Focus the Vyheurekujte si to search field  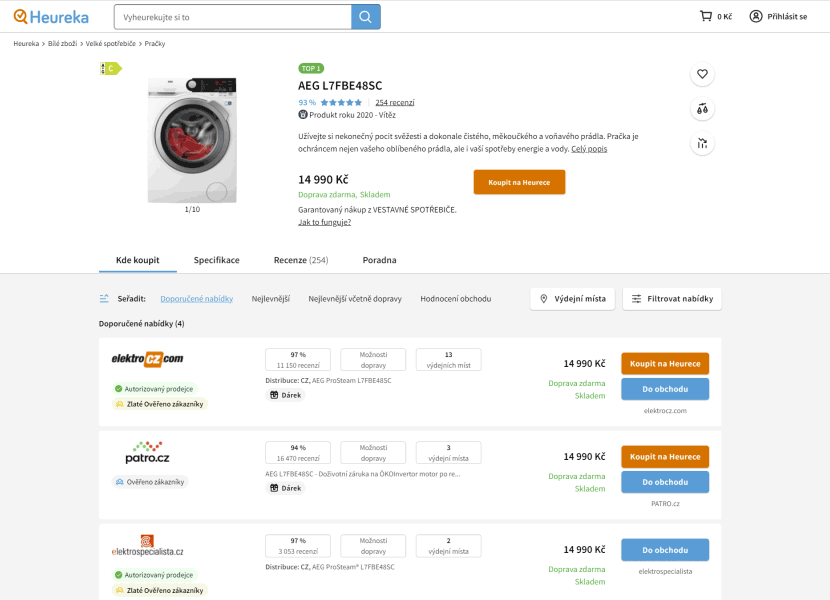pyautogui.click(x=232, y=17)
